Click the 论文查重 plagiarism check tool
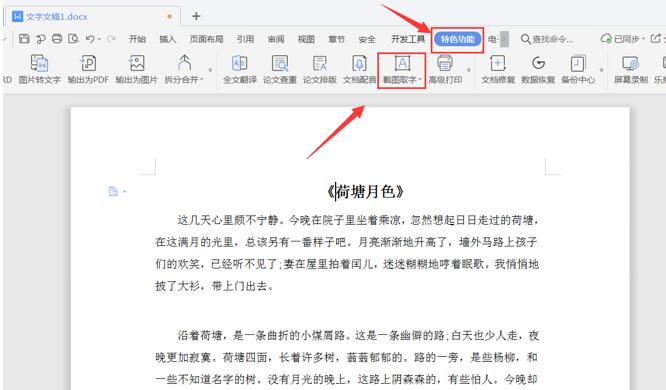The image size is (666, 390). (279, 69)
